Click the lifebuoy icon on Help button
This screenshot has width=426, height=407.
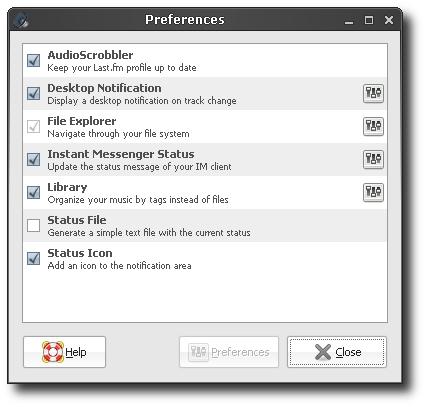pyautogui.click(x=53, y=352)
